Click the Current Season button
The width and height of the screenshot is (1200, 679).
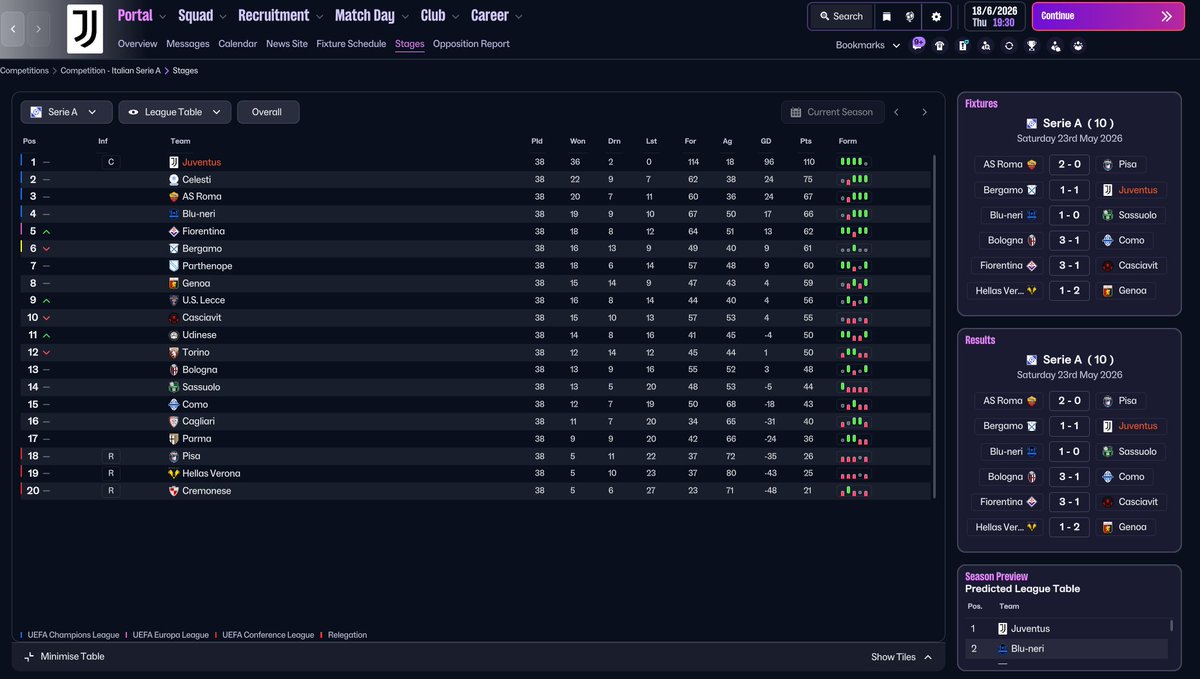click(x=831, y=112)
